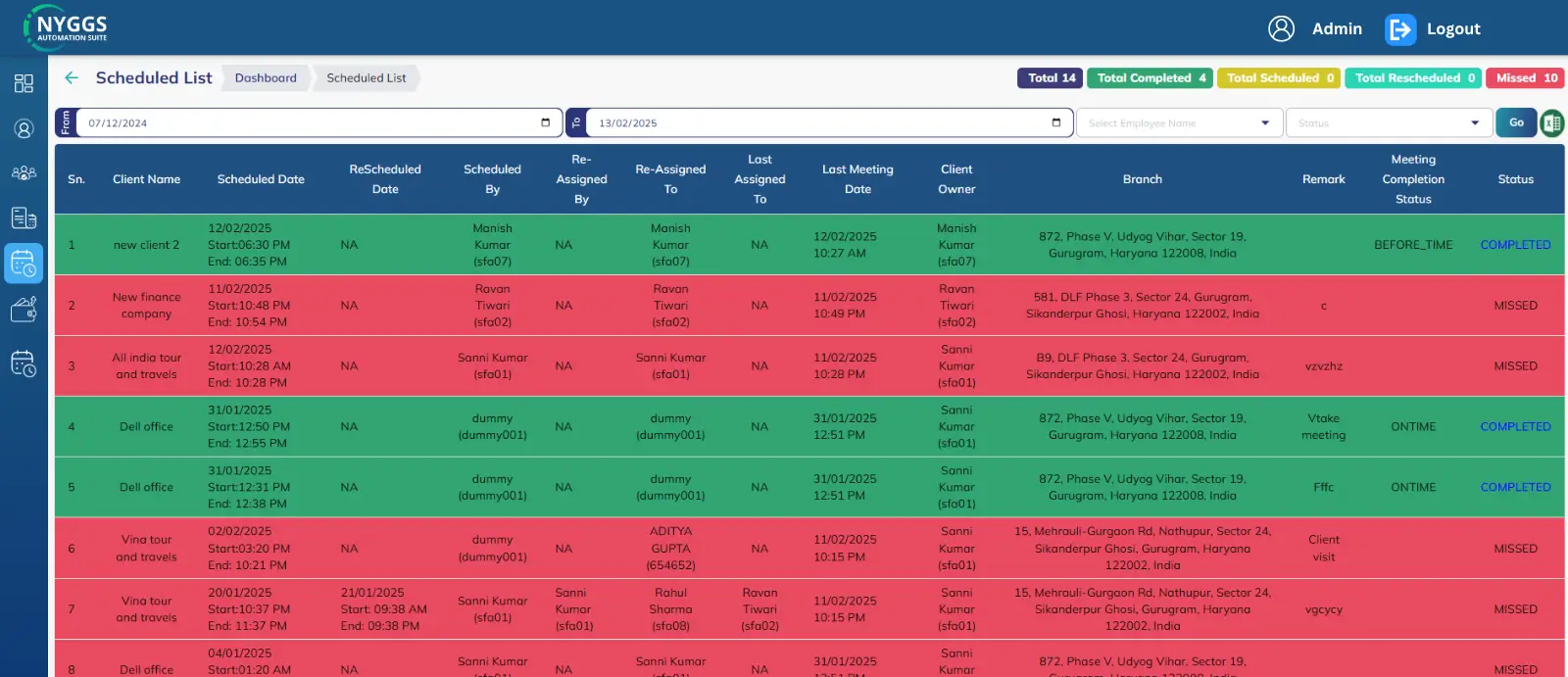1568x677 pixels.
Task: Click the back arrow beside Scheduled List
Action: tap(72, 78)
